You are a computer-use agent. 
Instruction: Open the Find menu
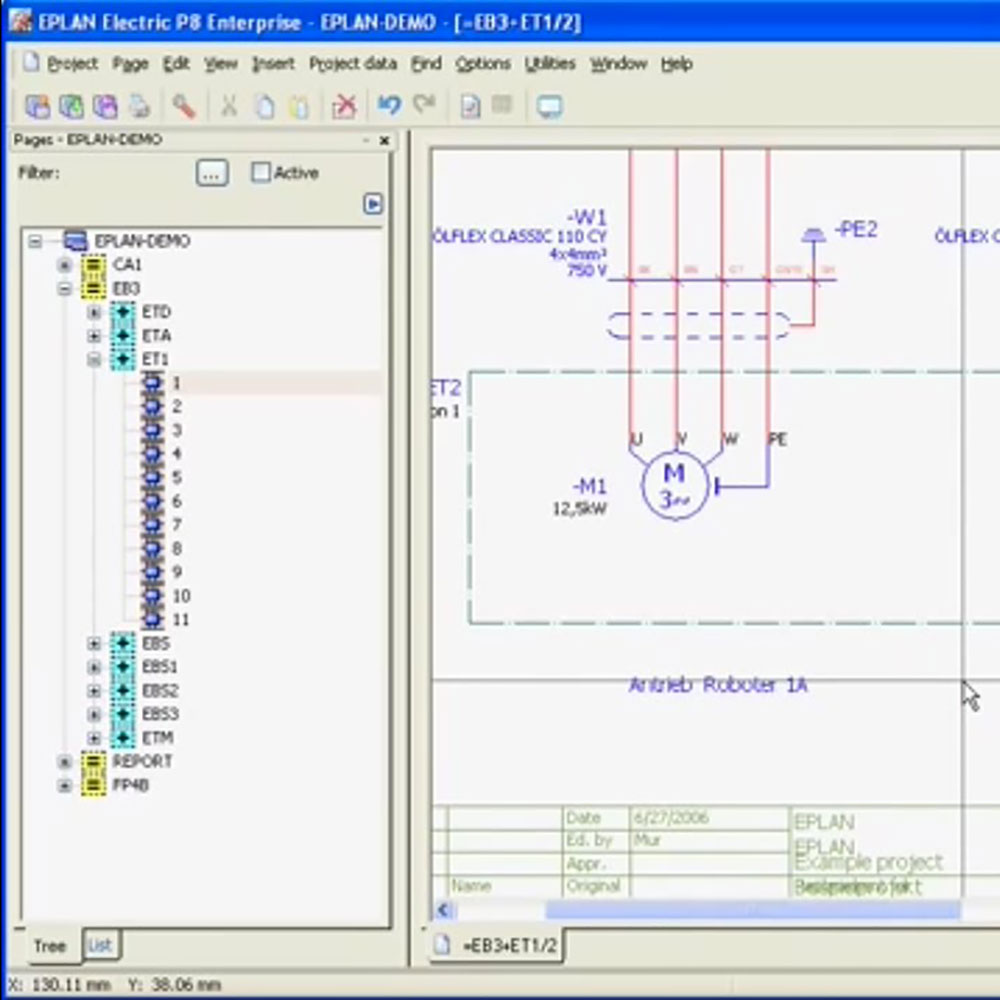tap(426, 64)
